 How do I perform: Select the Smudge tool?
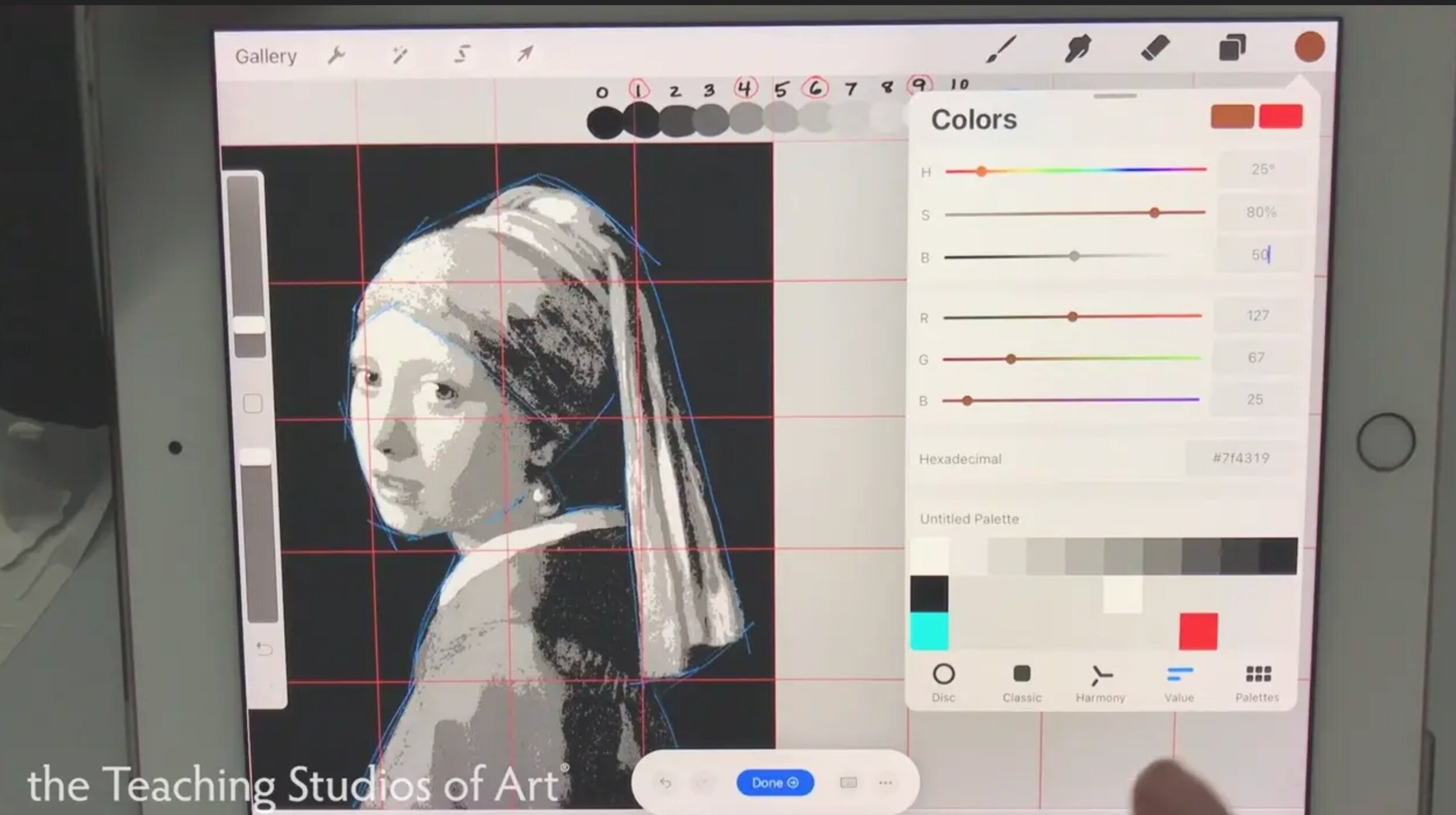coord(1077,48)
